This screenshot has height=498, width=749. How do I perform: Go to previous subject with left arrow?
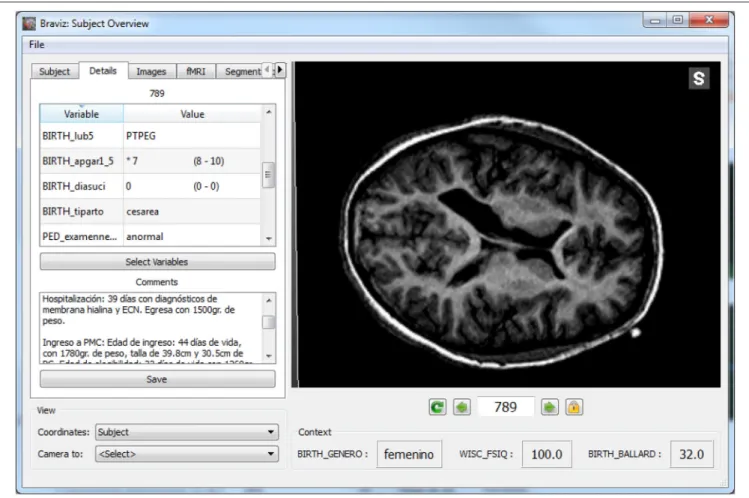pyautogui.click(x=461, y=407)
